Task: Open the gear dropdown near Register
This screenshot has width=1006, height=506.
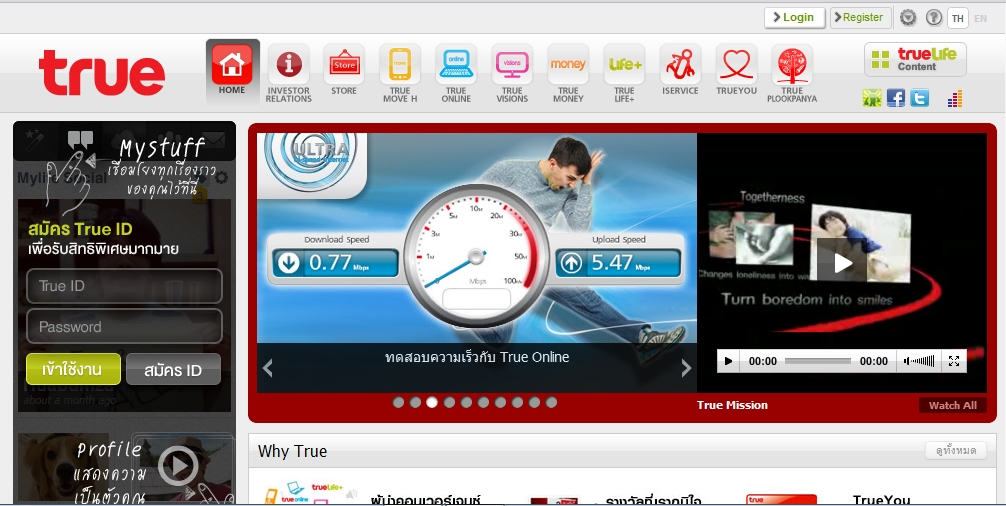Action: (908, 18)
